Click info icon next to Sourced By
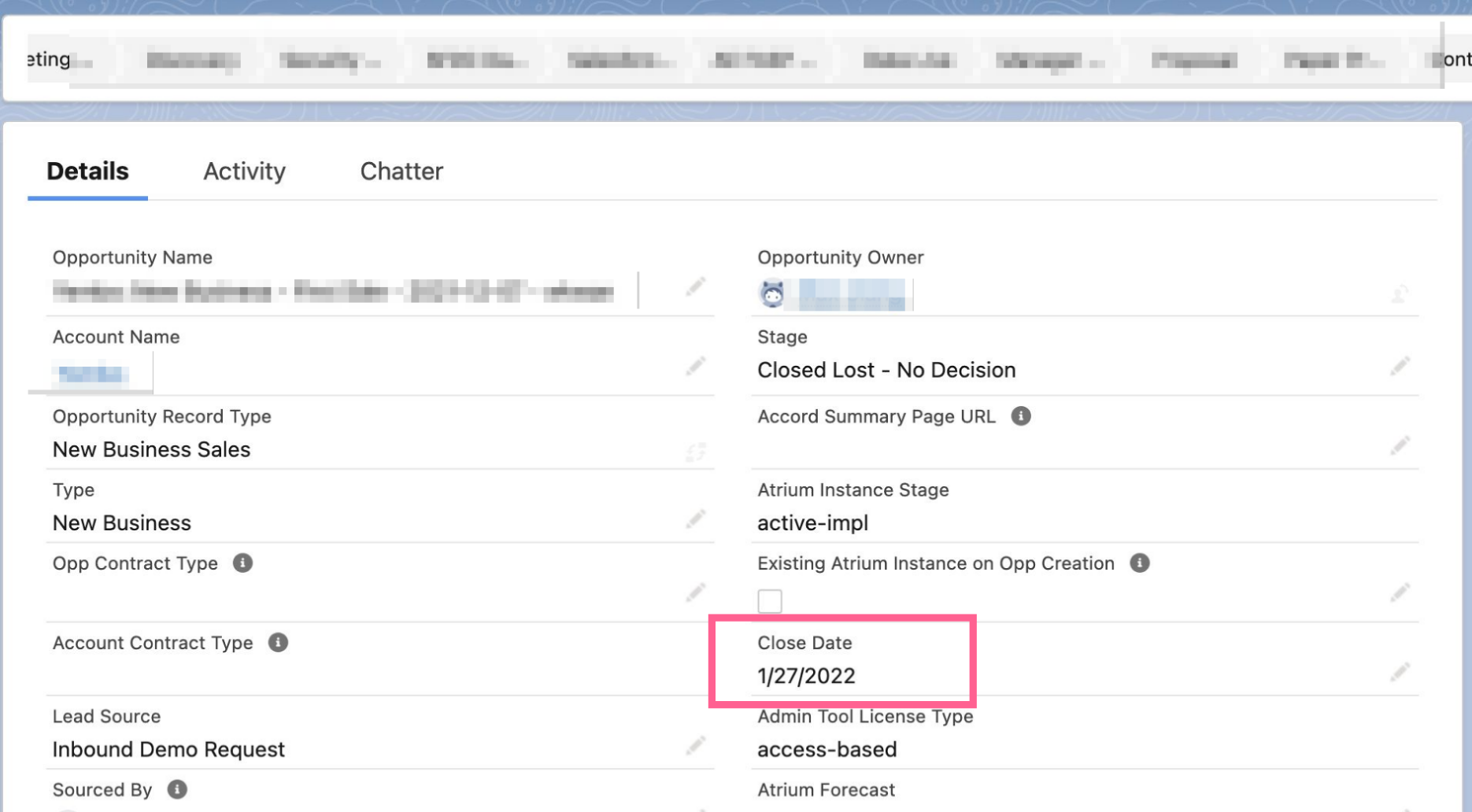This screenshot has height=812, width=1472. (177, 789)
